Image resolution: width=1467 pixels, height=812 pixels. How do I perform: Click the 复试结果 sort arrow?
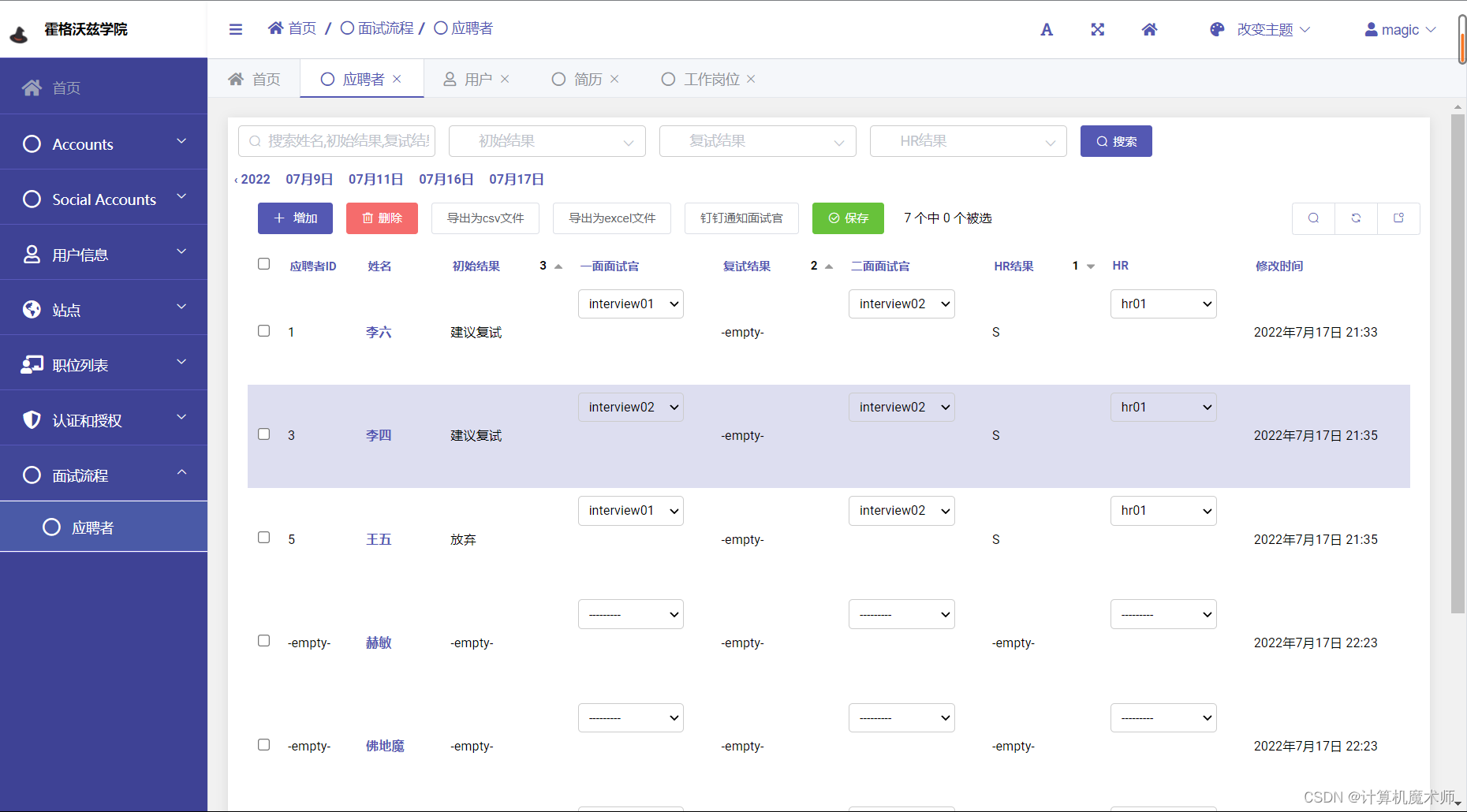829,266
